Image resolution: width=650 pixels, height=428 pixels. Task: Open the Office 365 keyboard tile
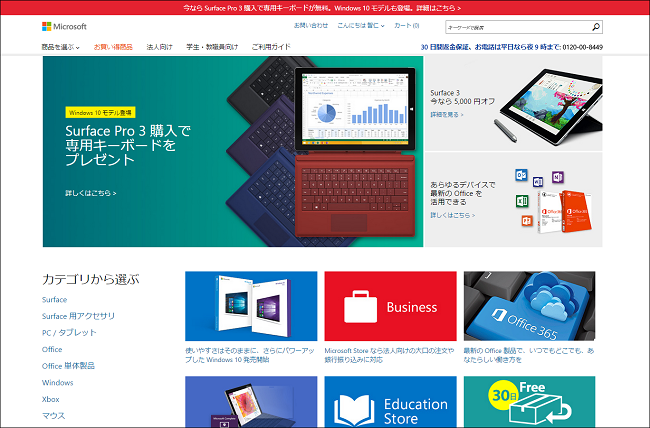point(529,306)
